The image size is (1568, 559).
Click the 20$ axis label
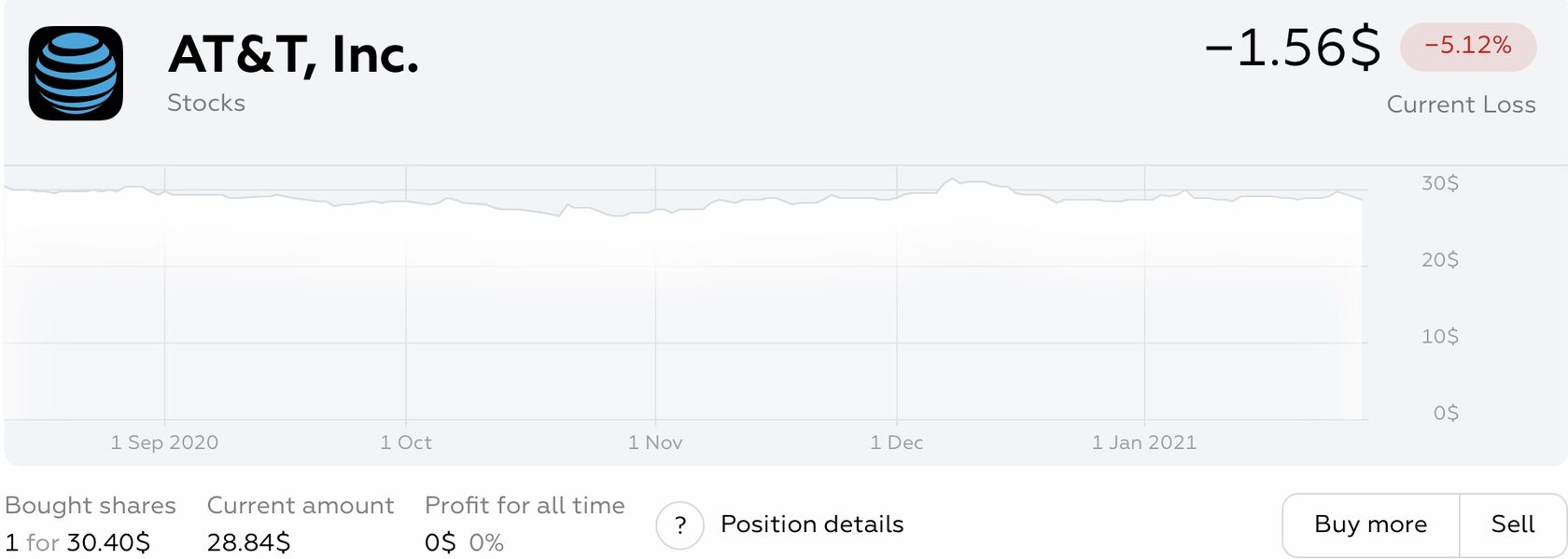coord(1440,259)
